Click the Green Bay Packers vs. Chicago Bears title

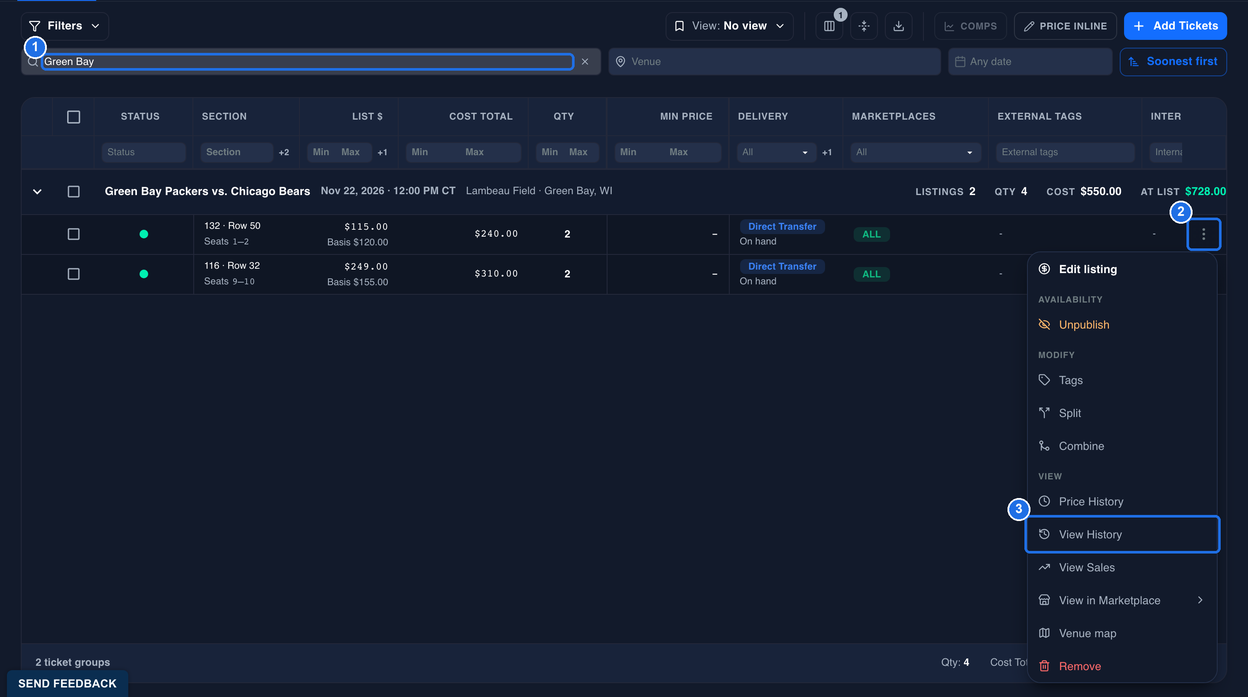(207, 192)
